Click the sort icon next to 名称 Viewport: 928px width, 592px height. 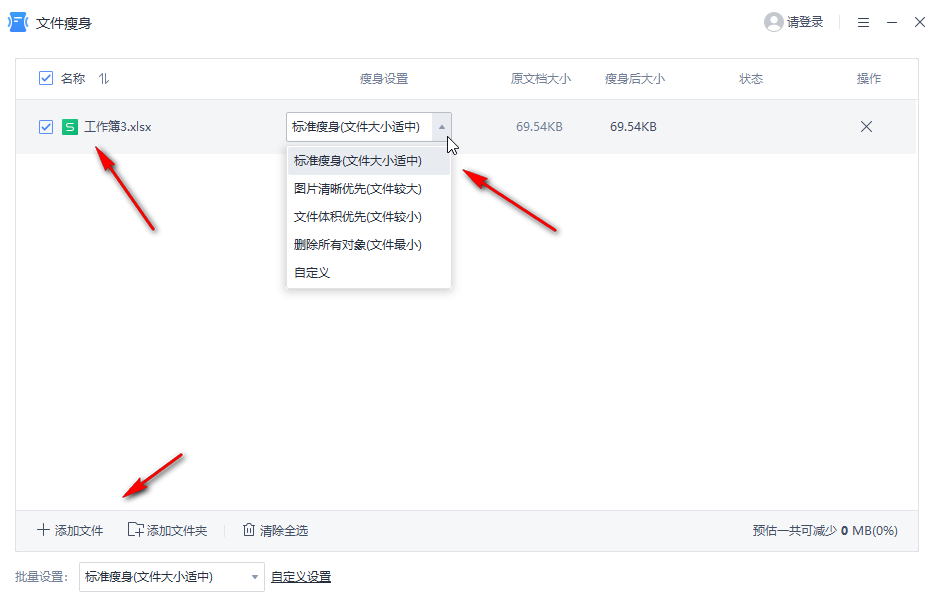(x=102, y=78)
